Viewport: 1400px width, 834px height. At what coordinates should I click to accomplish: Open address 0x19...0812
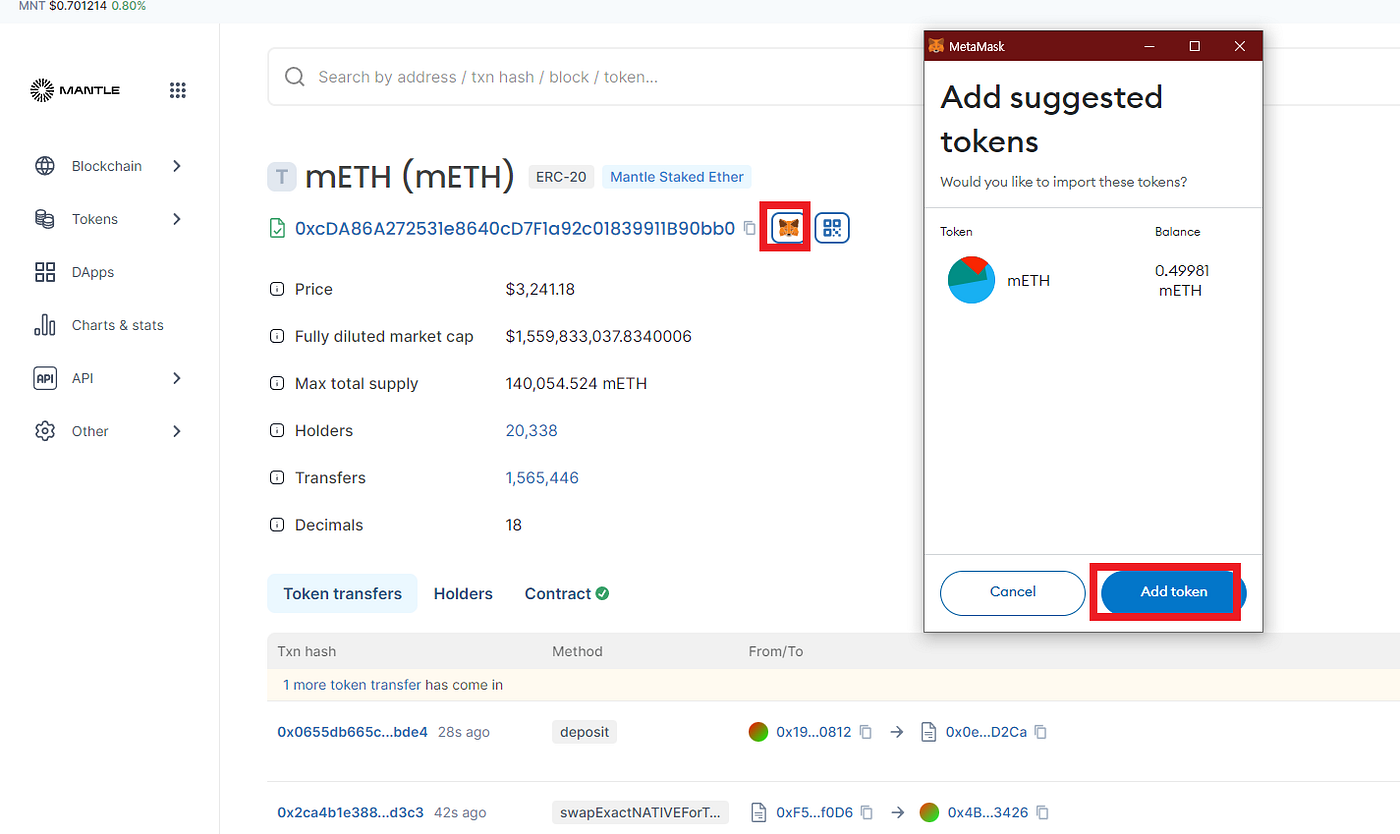point(813,732)
